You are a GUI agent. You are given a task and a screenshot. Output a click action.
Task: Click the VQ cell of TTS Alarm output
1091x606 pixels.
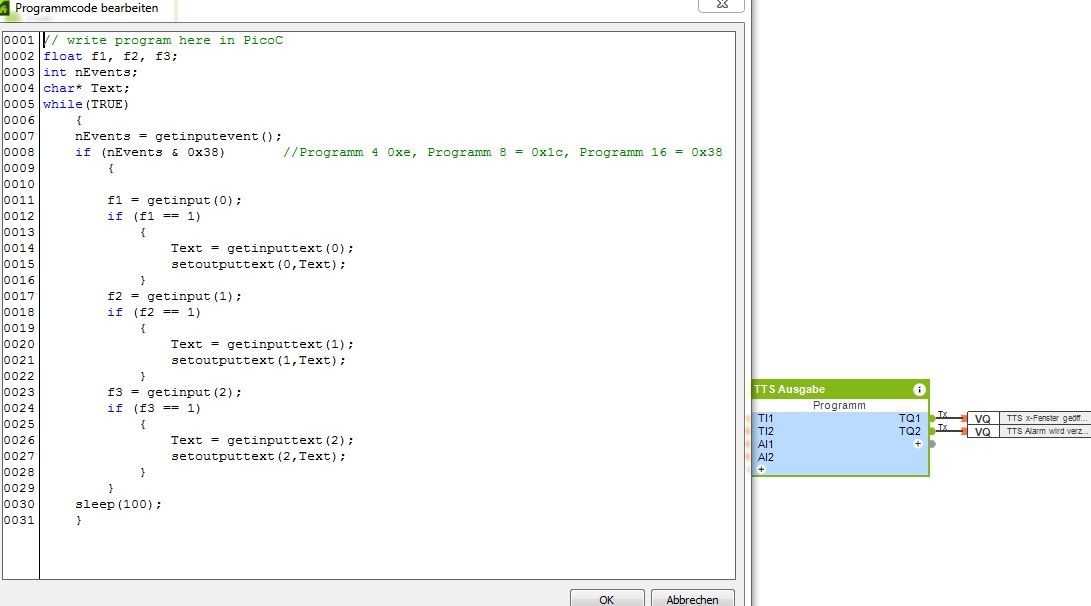(x=982, y=432)
